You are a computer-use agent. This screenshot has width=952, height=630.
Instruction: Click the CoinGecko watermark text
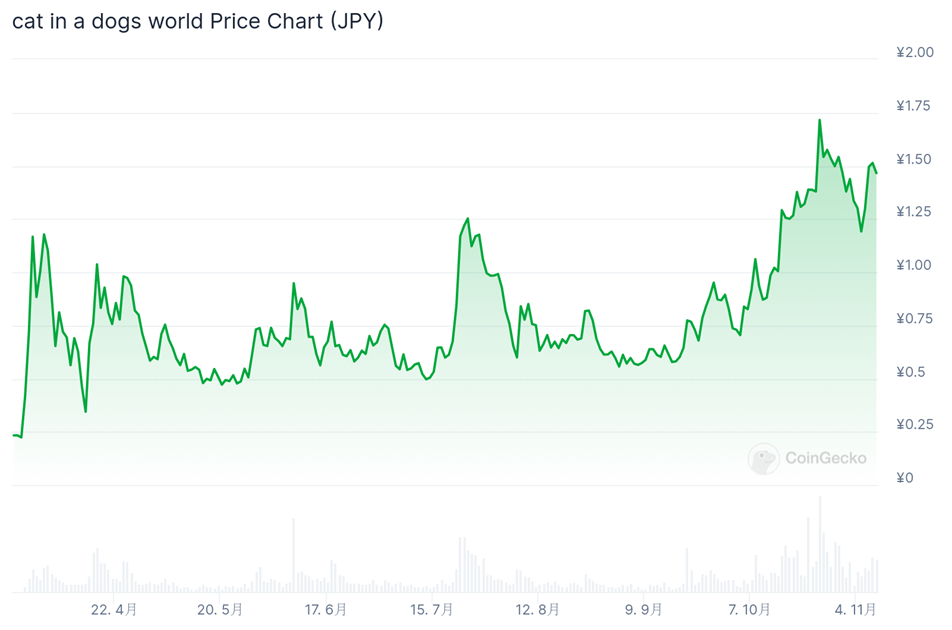(x=825, y=459)
